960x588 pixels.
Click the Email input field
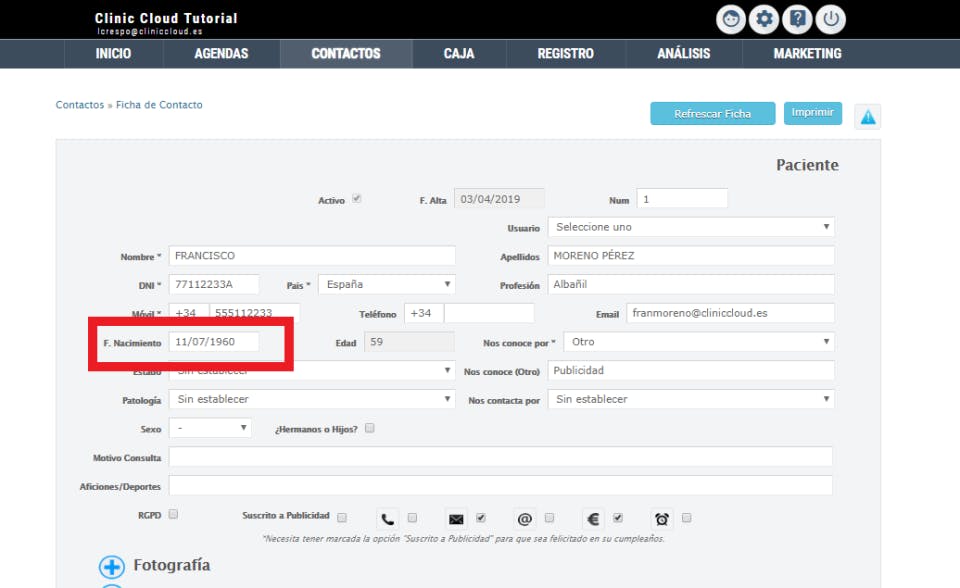730,313
